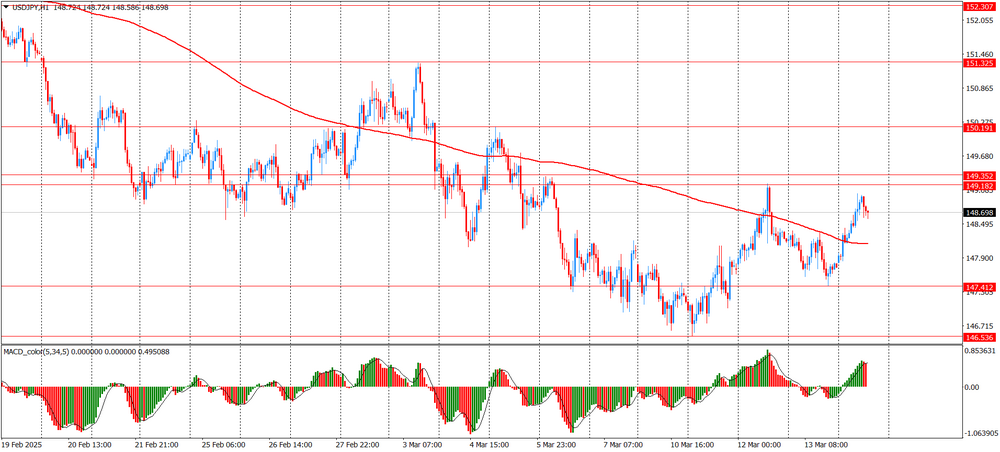Click the 149.352 red price label

(978, 176)
